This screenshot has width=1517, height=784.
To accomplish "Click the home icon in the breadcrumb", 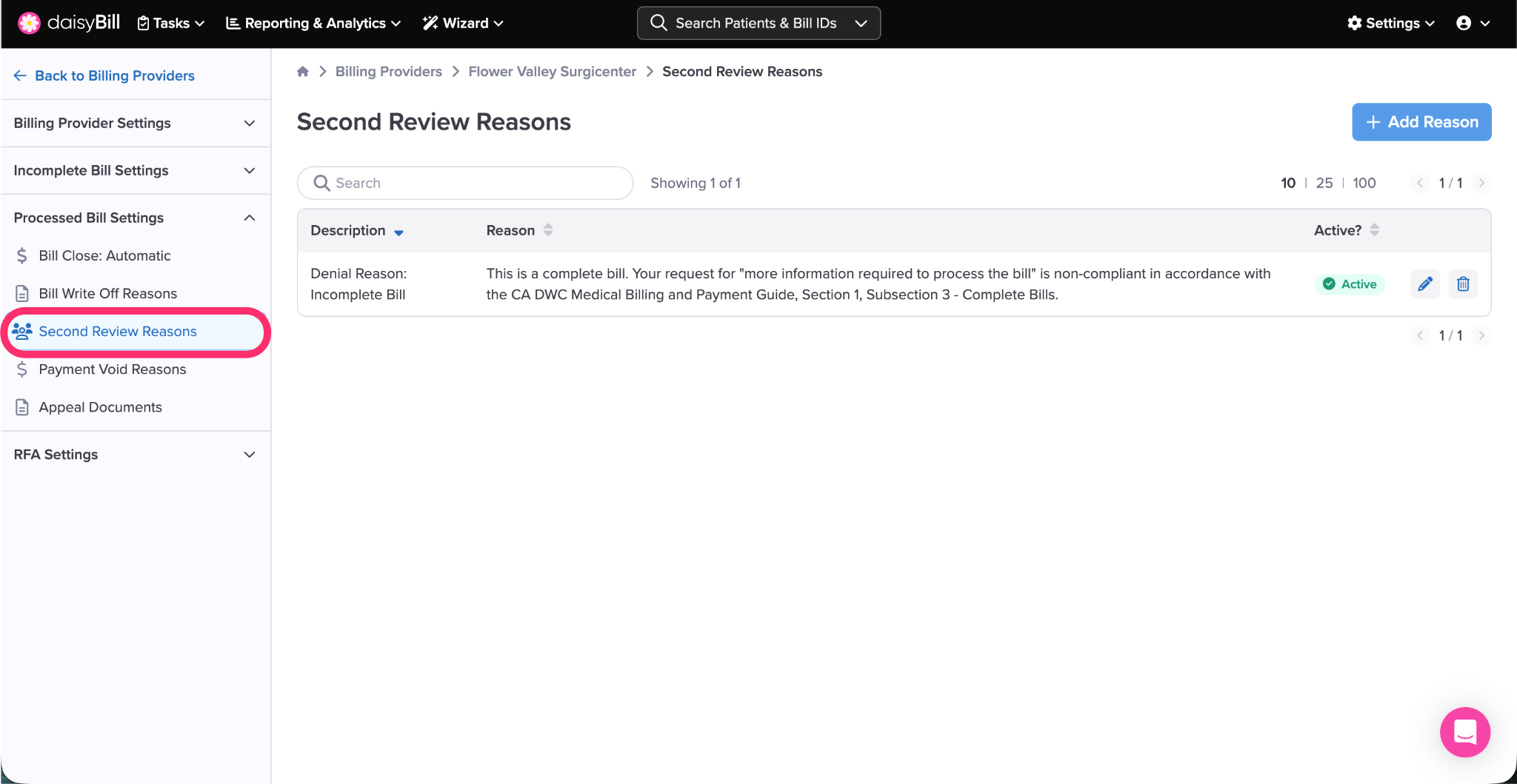I will (303, 72).
